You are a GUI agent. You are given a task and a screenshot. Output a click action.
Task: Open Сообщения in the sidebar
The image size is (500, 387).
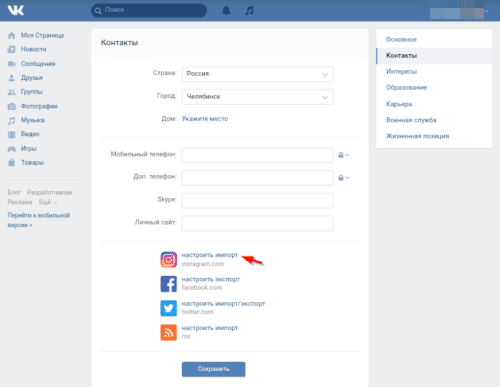coord(38,64)
